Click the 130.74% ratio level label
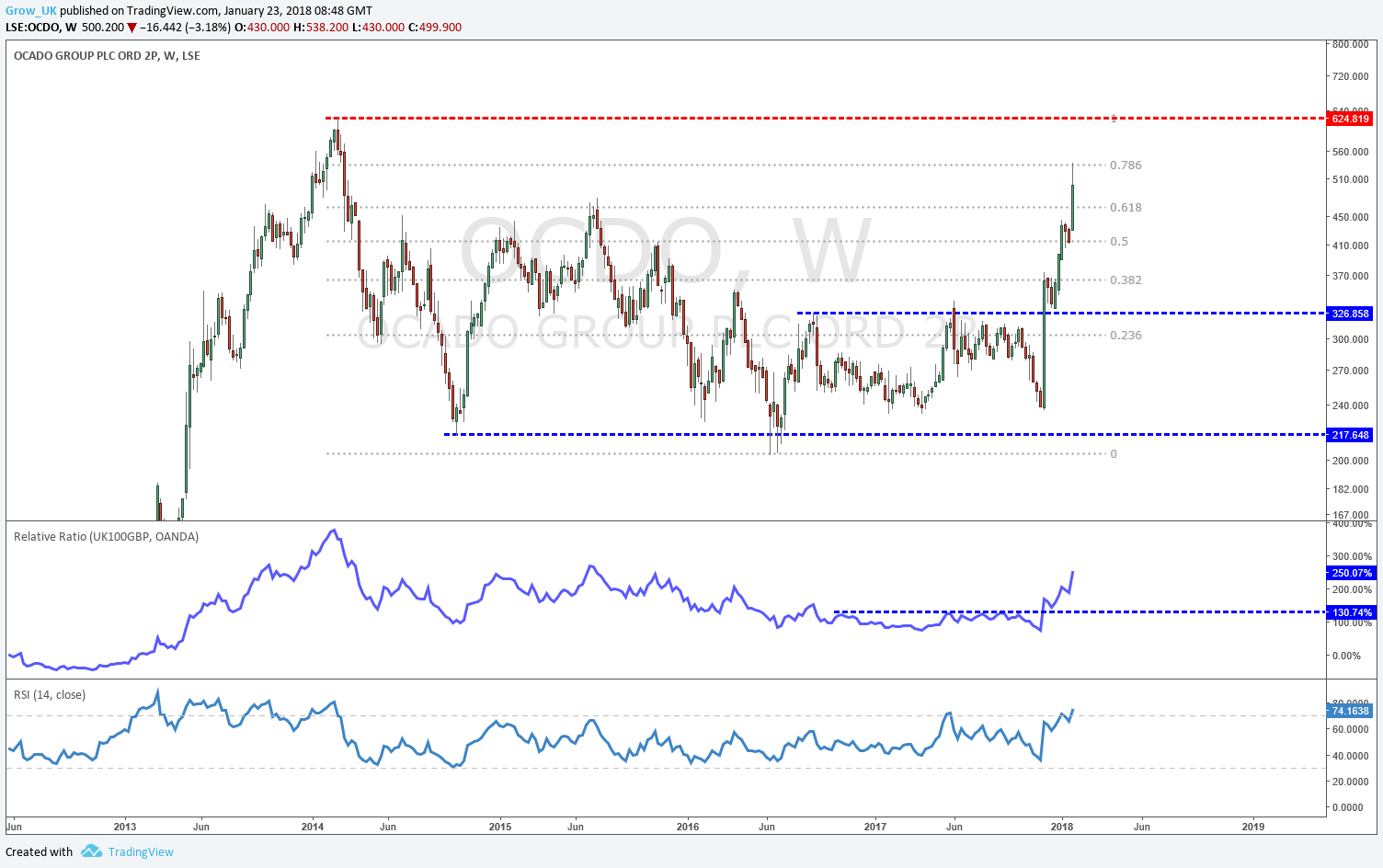The width and height of the screenshot is (1383, 868). (1352, 612)
